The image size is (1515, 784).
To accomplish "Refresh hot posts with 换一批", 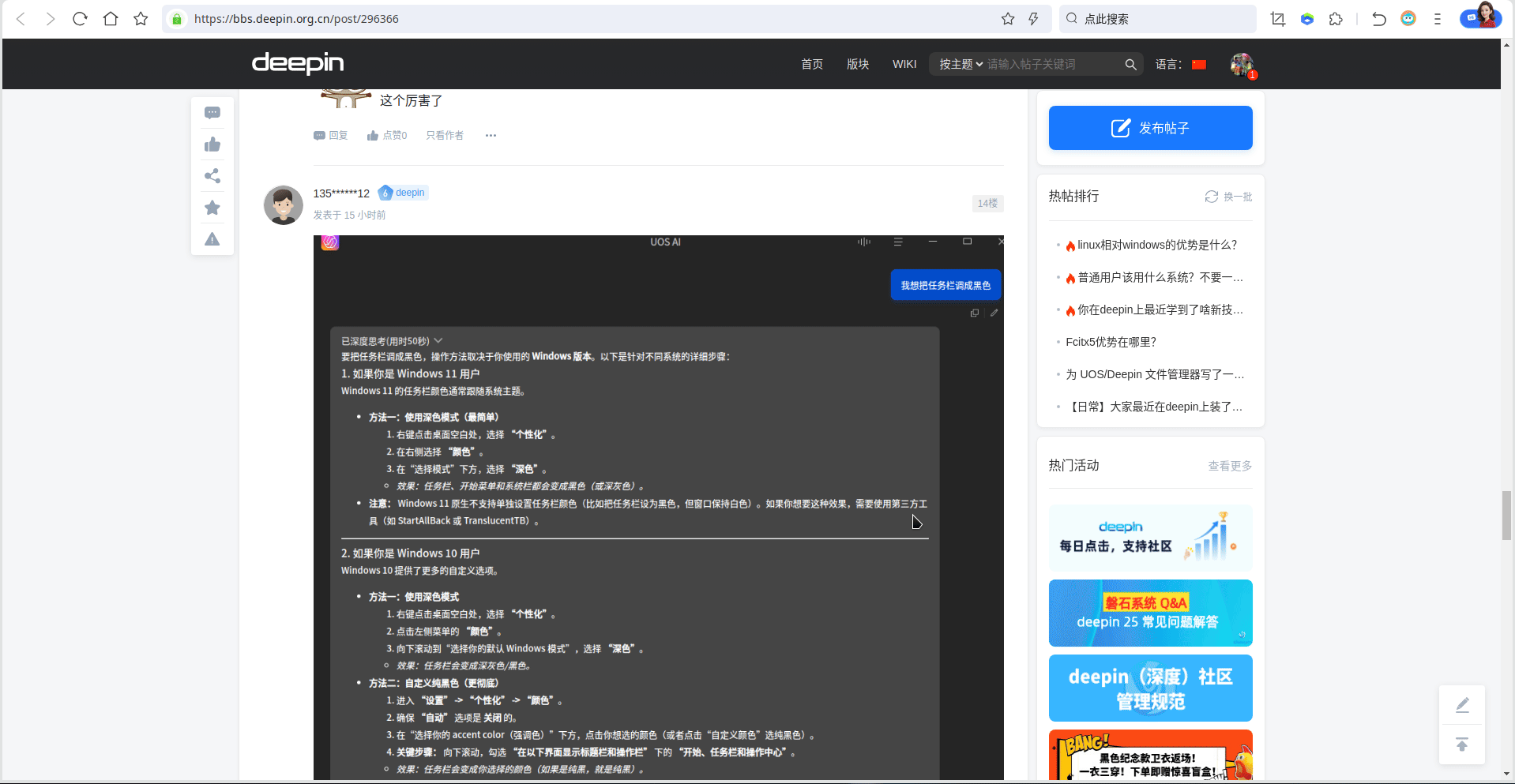I will [1229, 197].
